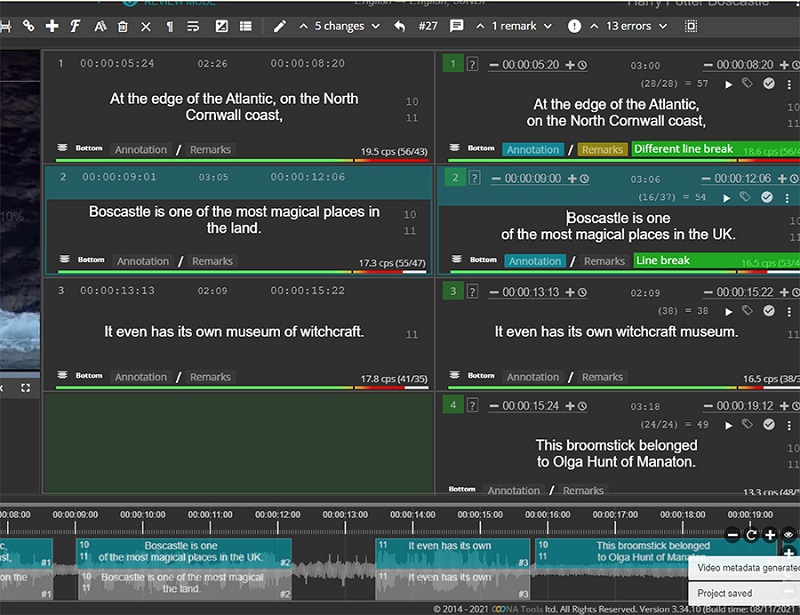The width and height of the screenshot is (800, 615).
Task: Open the remark speech bubble icon
Action: coord(457,26)
